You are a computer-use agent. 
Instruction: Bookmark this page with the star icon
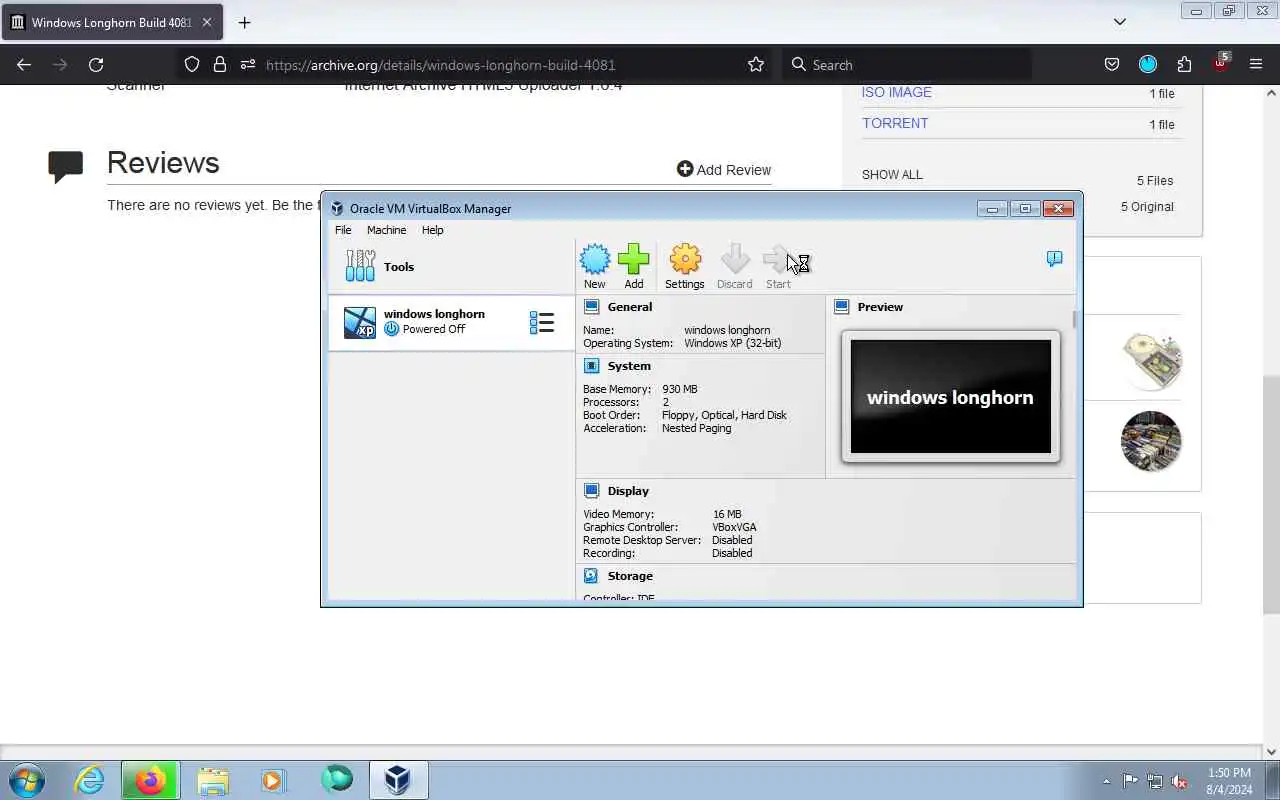tap(756, 64)
